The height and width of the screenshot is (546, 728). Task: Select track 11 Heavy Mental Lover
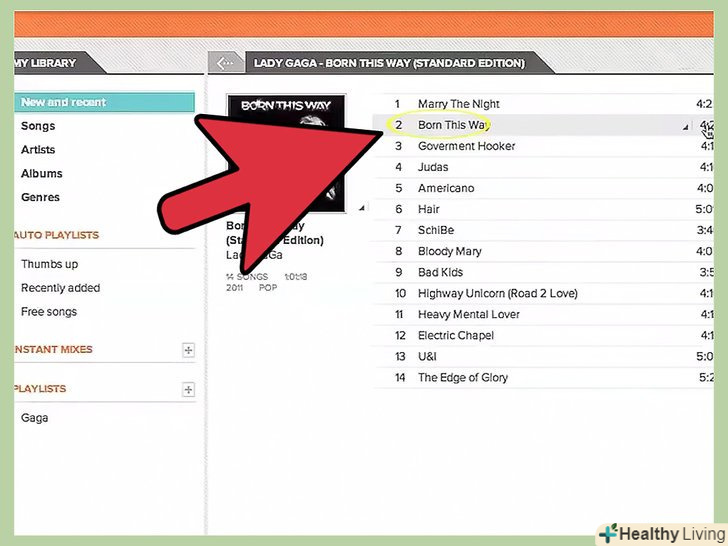coord(543,314)
